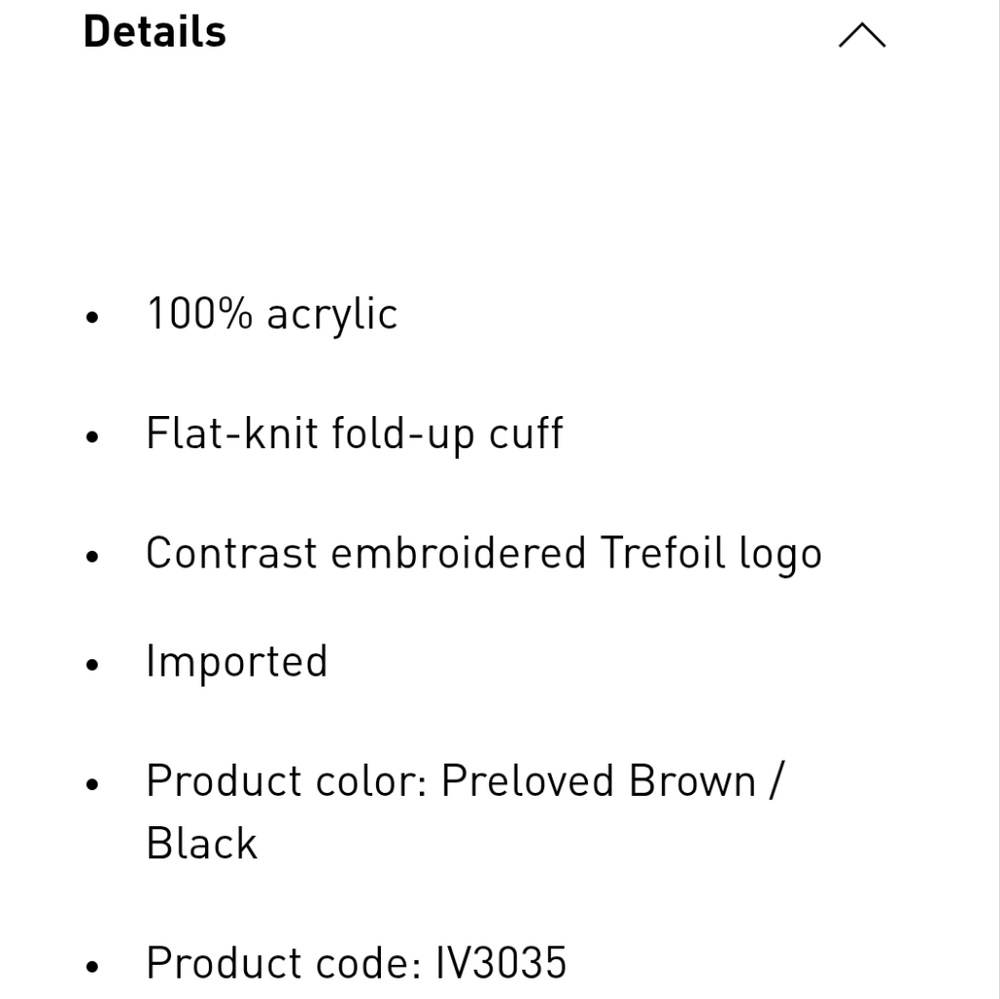Click the bullet dot beside Product color

92,783
